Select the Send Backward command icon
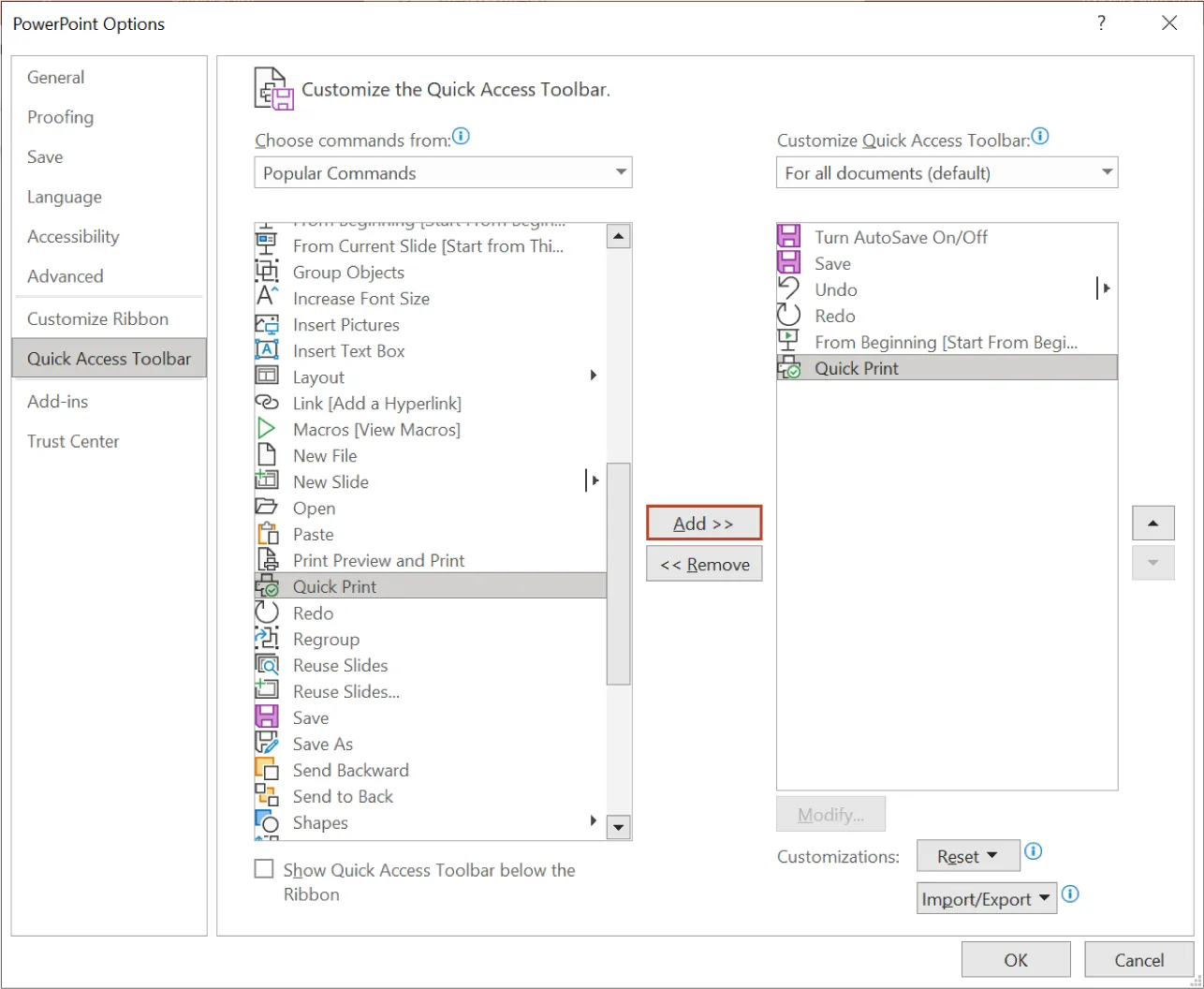Viewport: 1204px width, 989px height. tap(267, 770)
